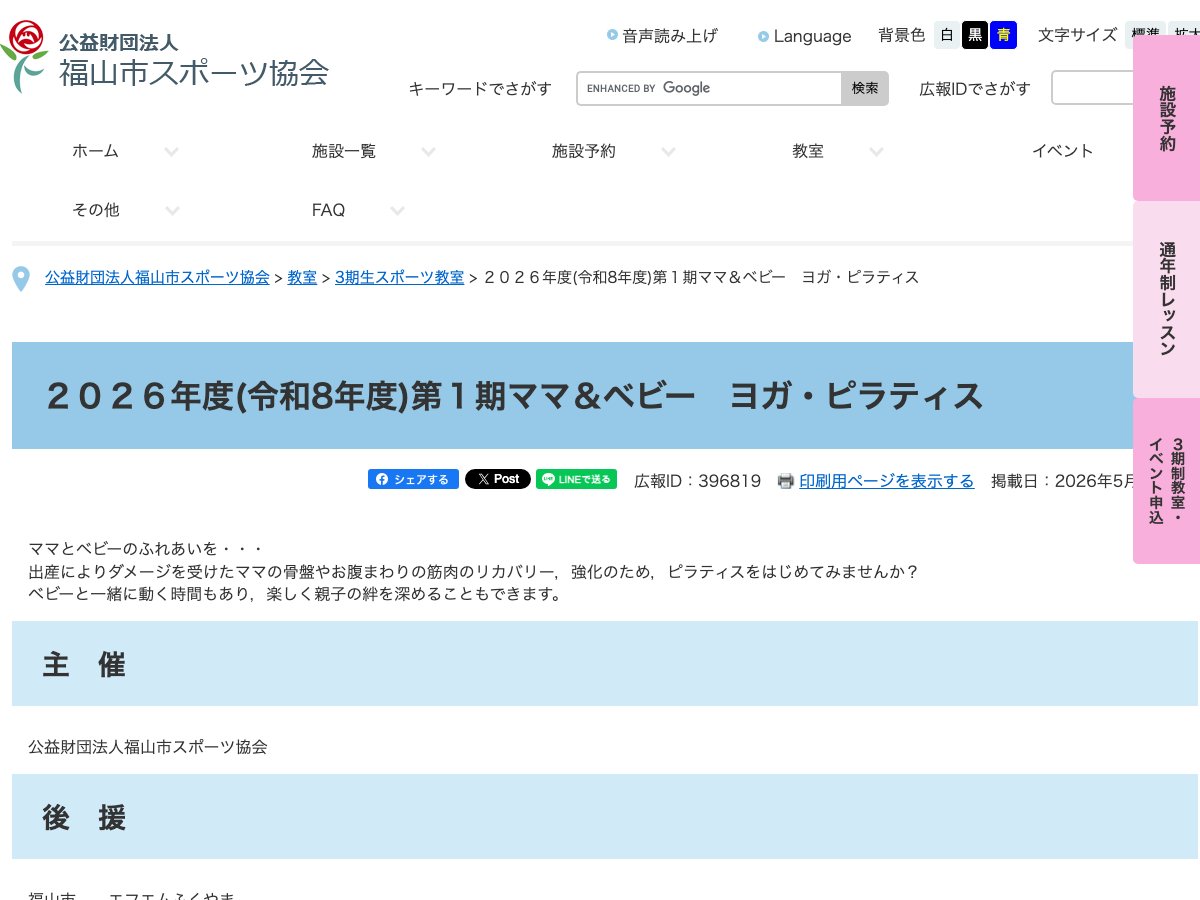This screenshot has width=1200, height=900.
Task: Set text size to 標準
Action: tap(1144, 35)
